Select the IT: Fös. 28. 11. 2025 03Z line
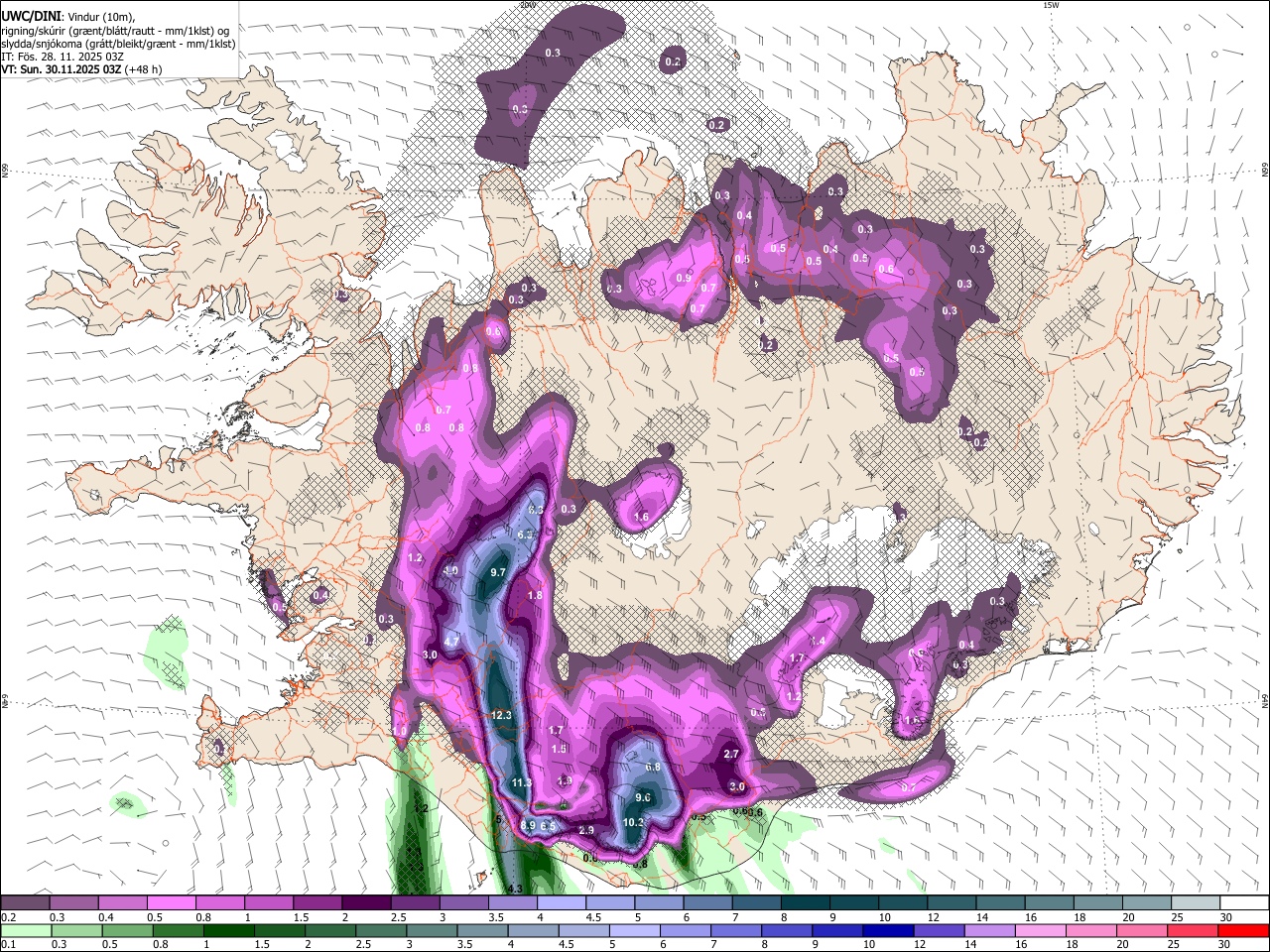Viewport: 1270px width, 952px height. (x=62, y=57)
